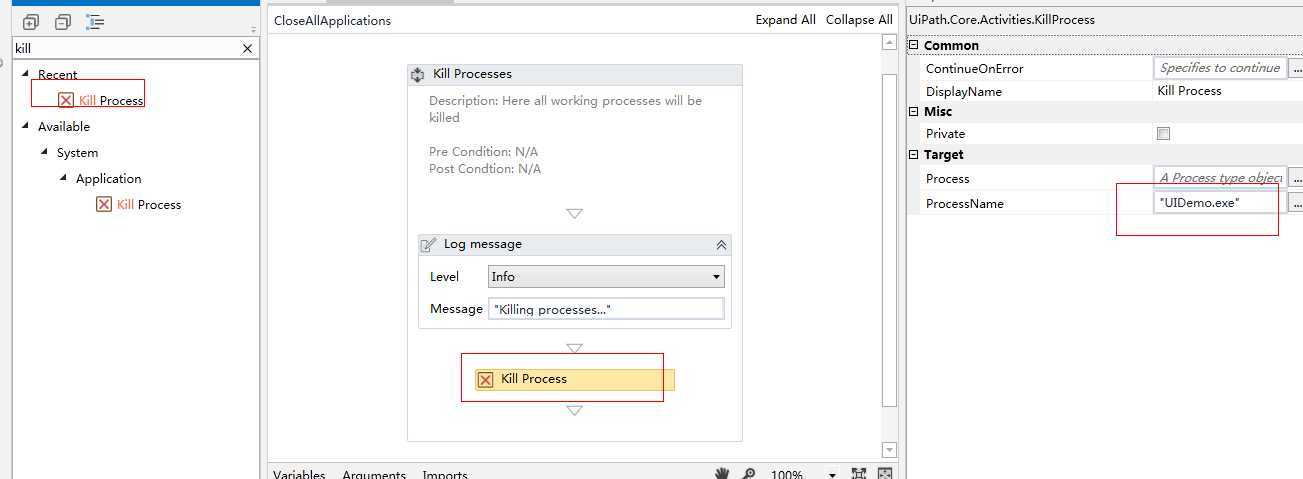Image resolution: width=1303 pixels, height=479 pixels.
Task: Open the Arguments tab
Action: tap(374, 474)
